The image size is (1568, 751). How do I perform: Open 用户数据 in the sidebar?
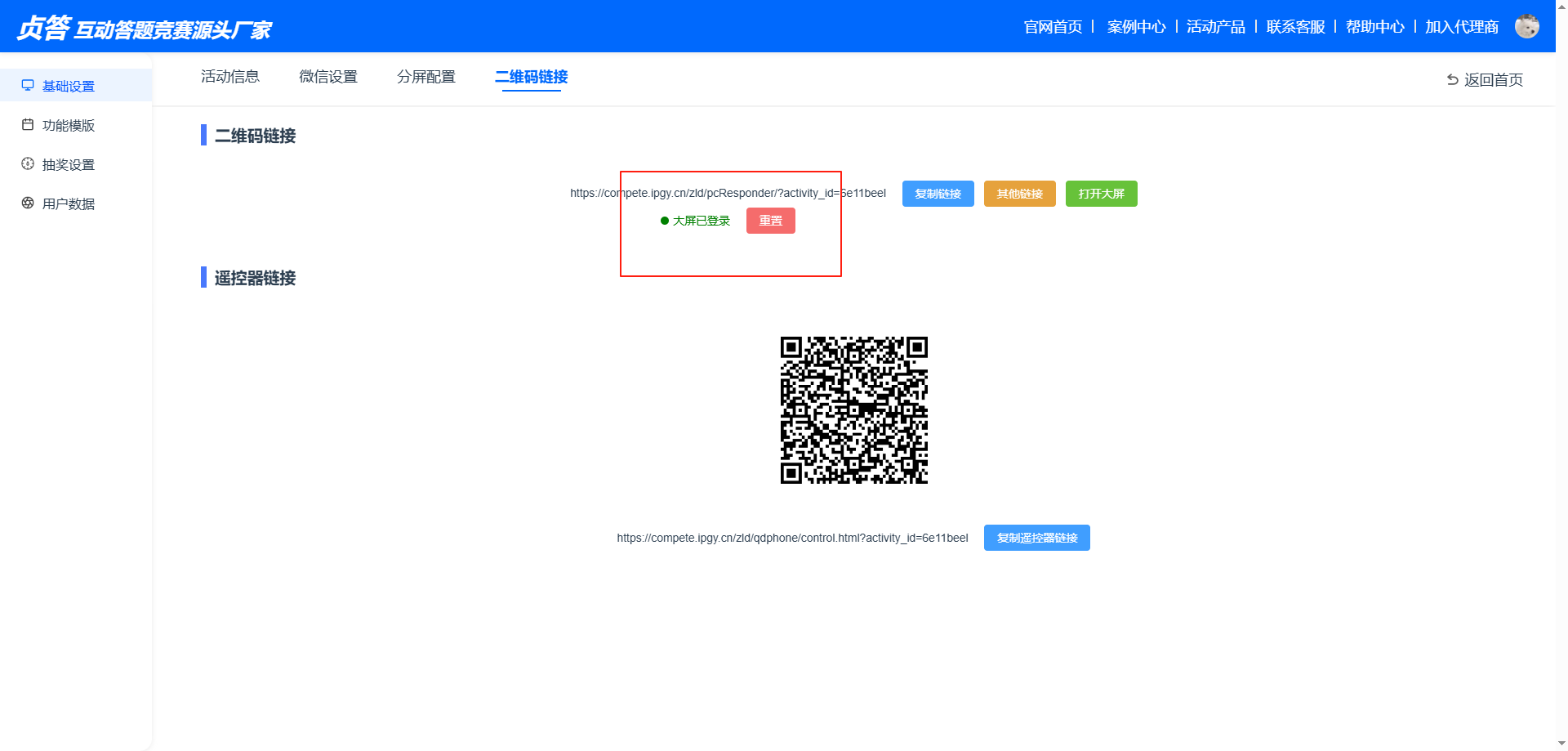click(76, 203)
